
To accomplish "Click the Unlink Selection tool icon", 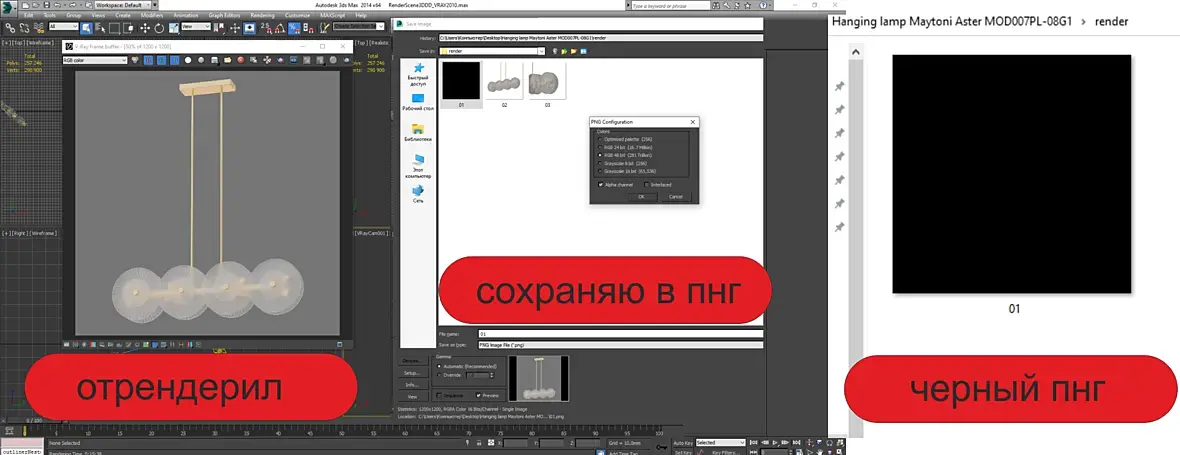I will [24, 28].
